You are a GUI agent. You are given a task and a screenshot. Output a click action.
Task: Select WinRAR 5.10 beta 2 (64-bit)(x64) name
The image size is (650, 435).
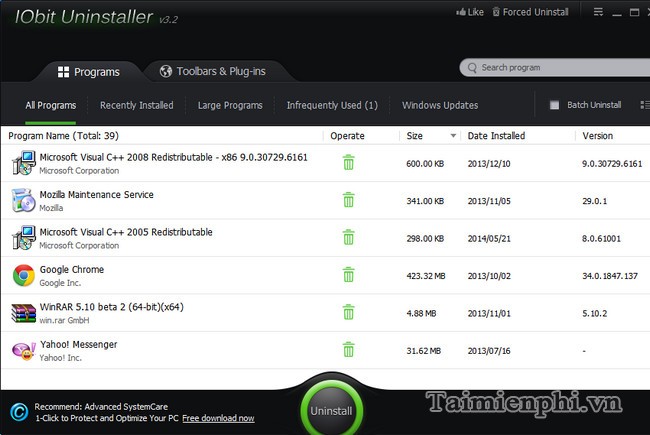[x=112, y=307]
